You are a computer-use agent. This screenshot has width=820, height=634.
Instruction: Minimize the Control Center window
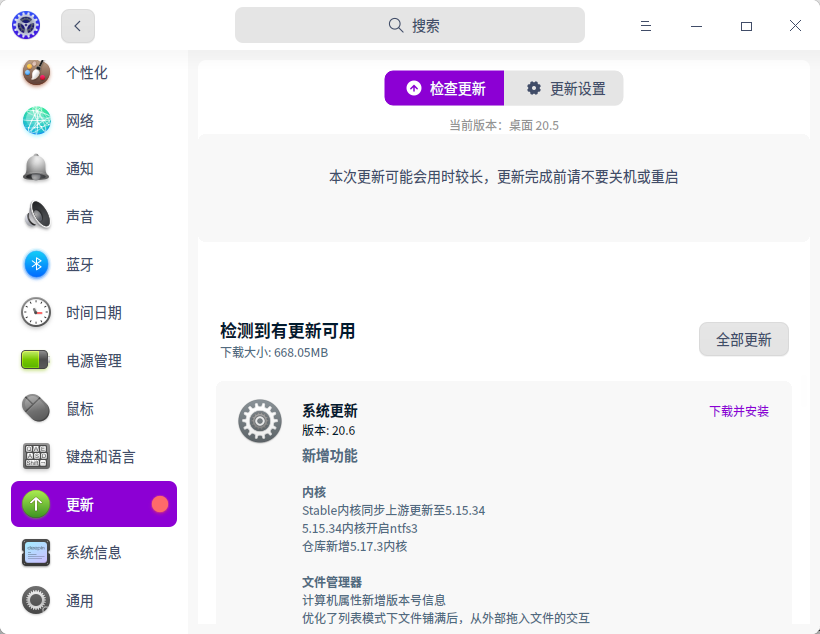tap(696, 26)
